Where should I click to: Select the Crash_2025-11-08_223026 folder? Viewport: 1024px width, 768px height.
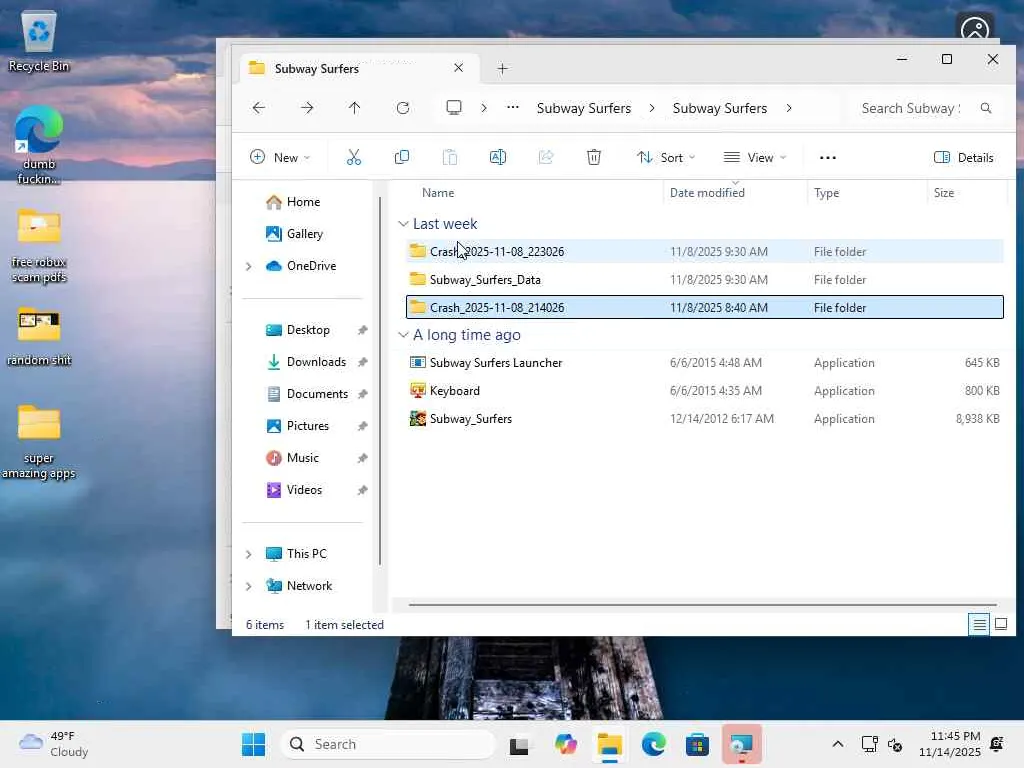[705, 251]
